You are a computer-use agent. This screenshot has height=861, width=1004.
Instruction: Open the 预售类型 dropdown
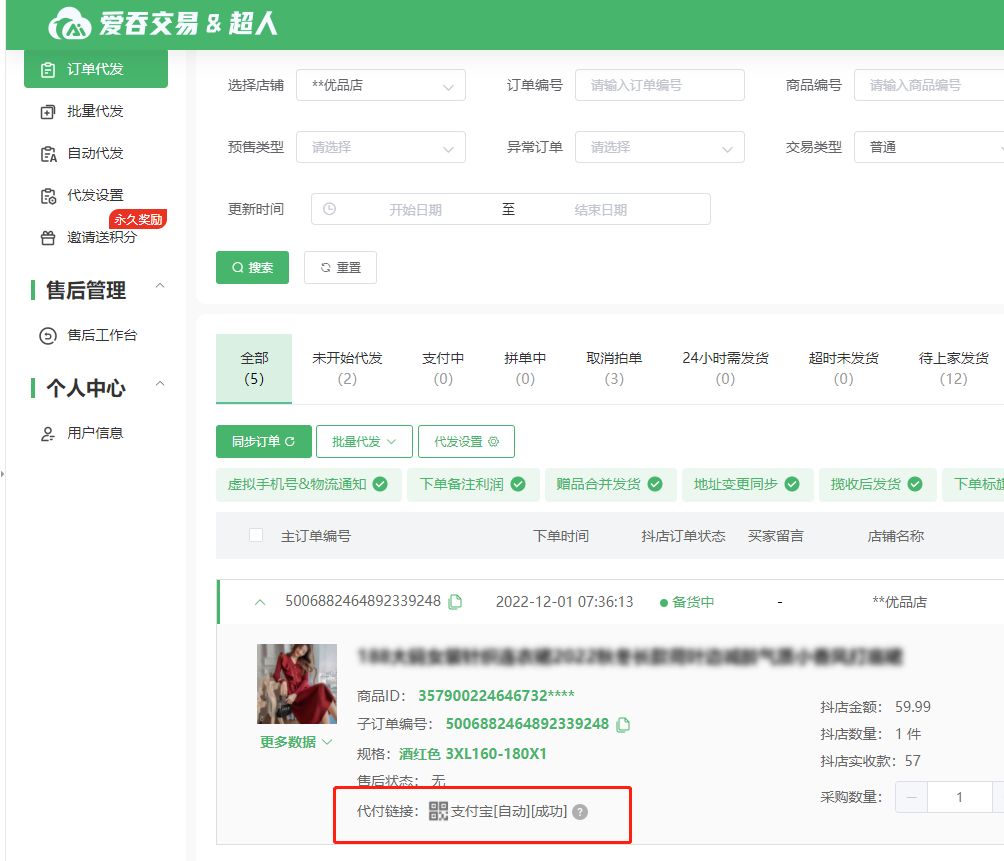point(381,147)
